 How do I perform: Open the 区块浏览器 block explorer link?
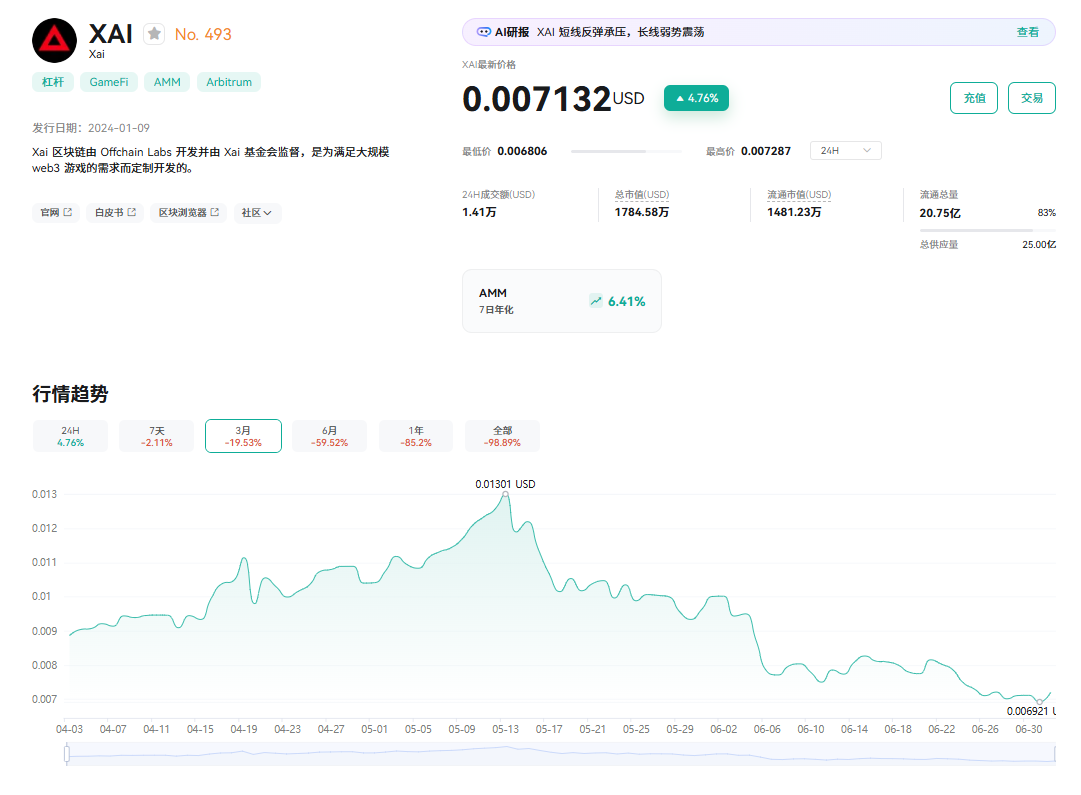click(x=189, y=212)
